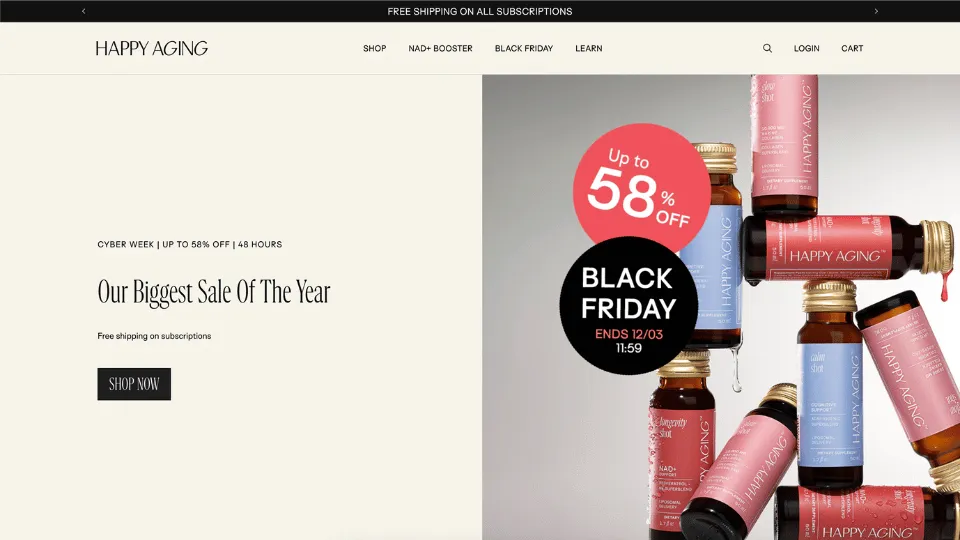This screenshot has width=960, height=540.
Task: Open the SHOP menu item
Action: tap(375, 48)
